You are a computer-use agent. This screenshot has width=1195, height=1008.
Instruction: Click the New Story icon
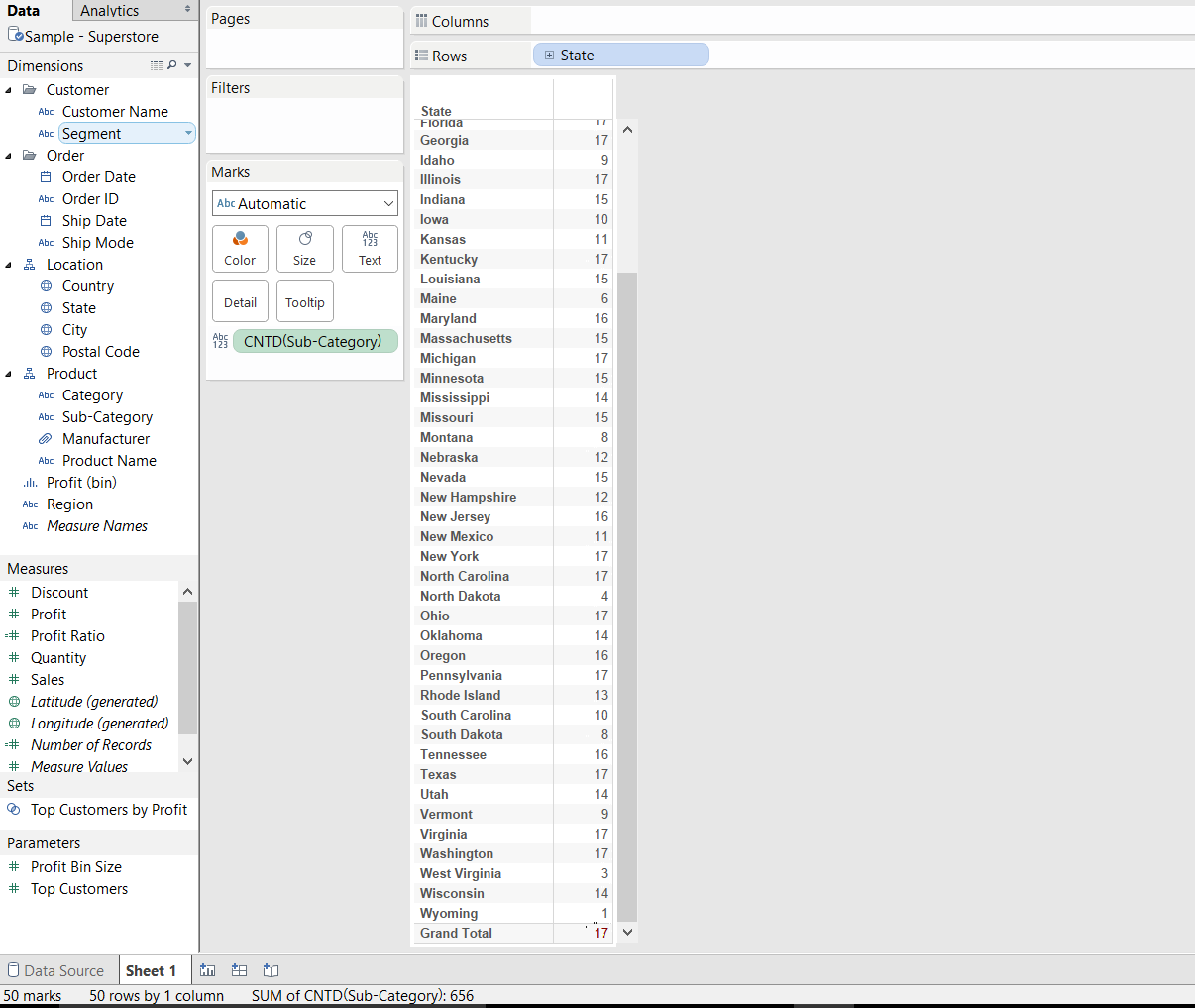click(271, 970)
